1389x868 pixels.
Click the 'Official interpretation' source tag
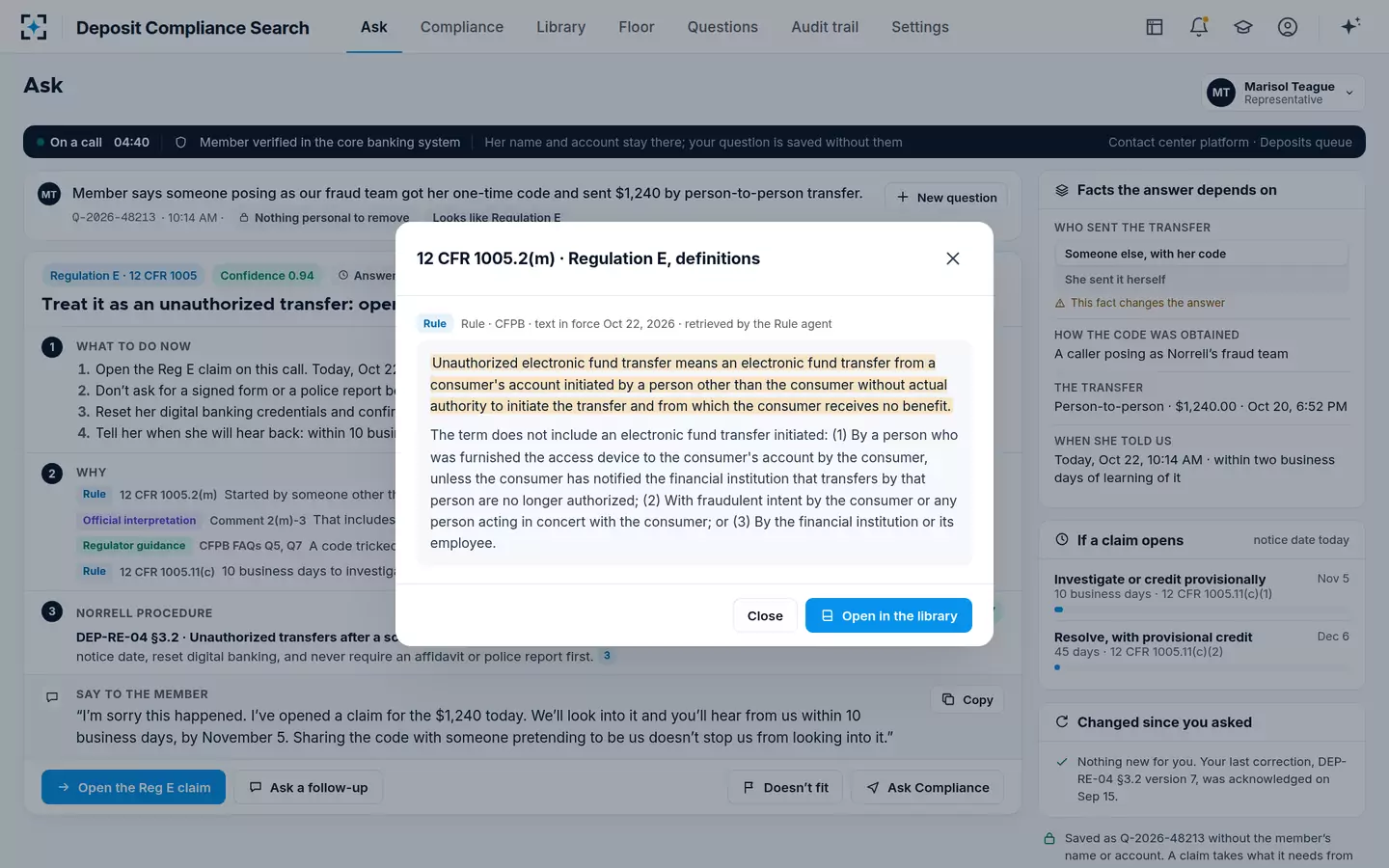tap(140, 521)
